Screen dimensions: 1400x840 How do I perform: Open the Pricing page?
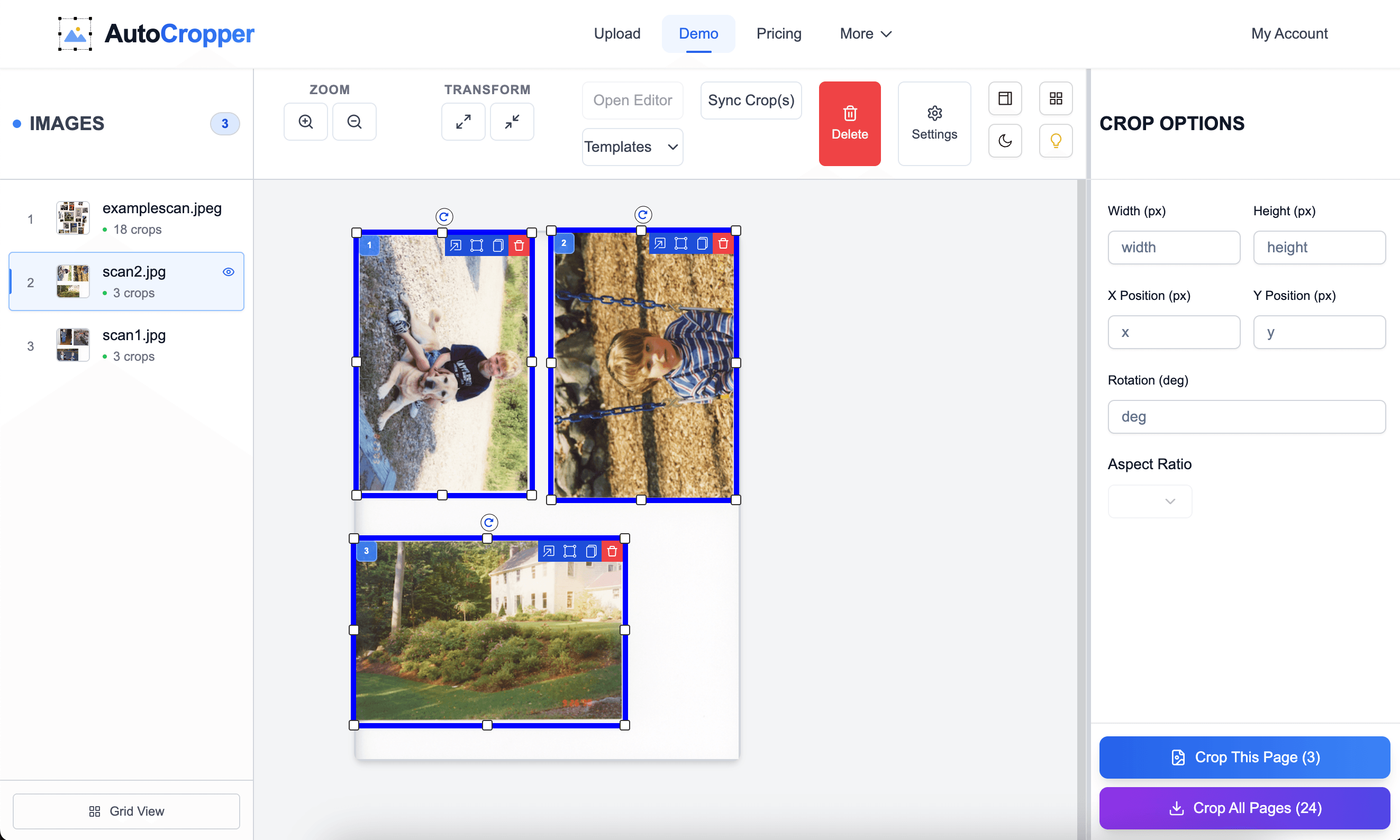[x=778, y=33]
